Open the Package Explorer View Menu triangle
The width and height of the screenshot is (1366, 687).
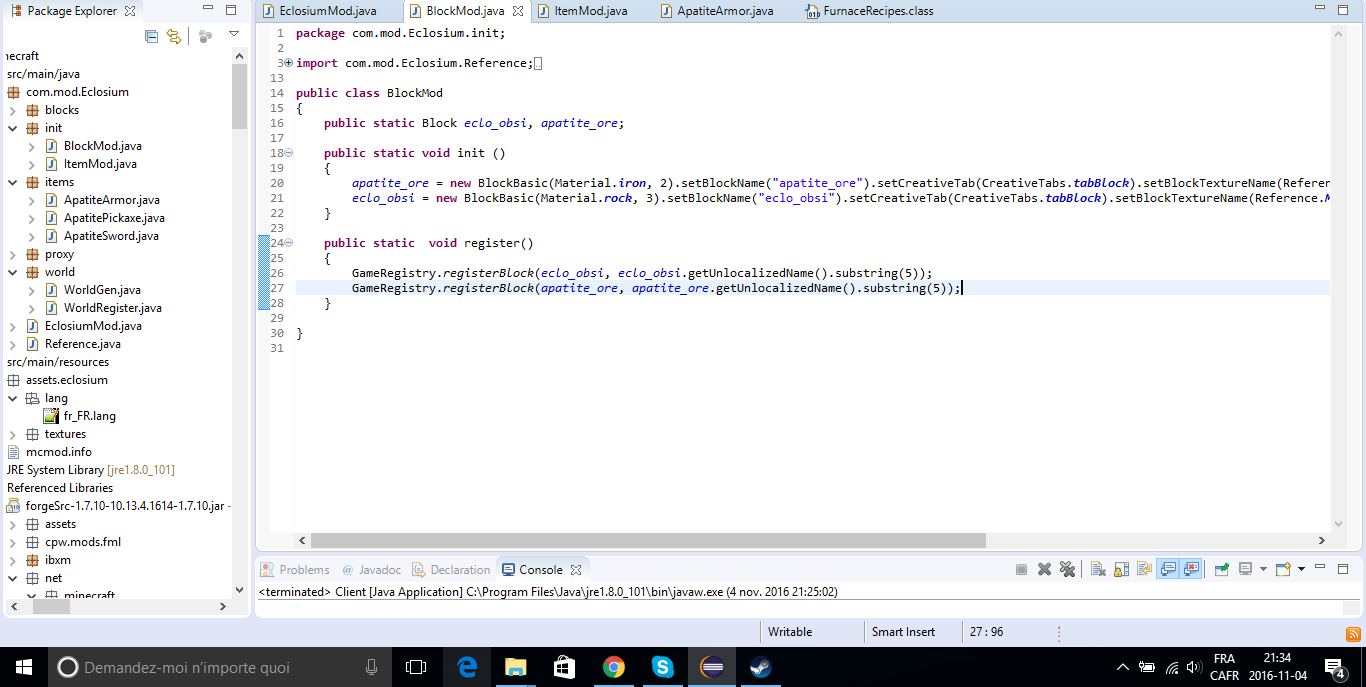click(x=234, y=34)
